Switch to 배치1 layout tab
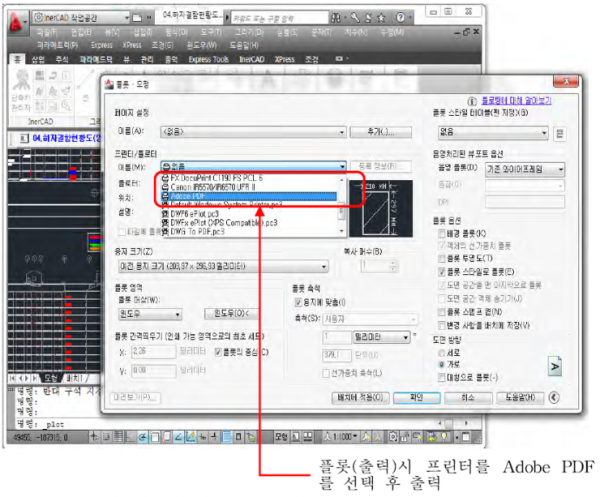This screenshot has height=497, width=600. pyautogui.click(x=75, y=378)
